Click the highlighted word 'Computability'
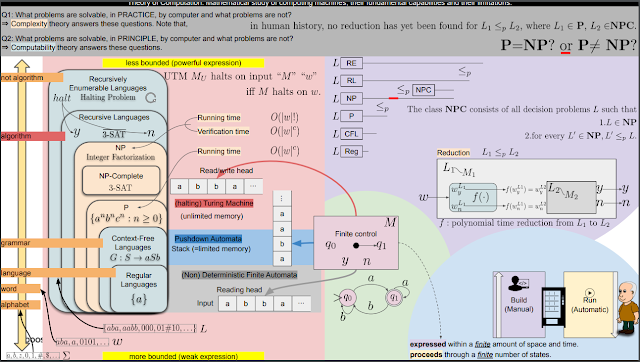The height and width of the screenshot is (362, 640). pyautogui.click(x=33, y=47)
